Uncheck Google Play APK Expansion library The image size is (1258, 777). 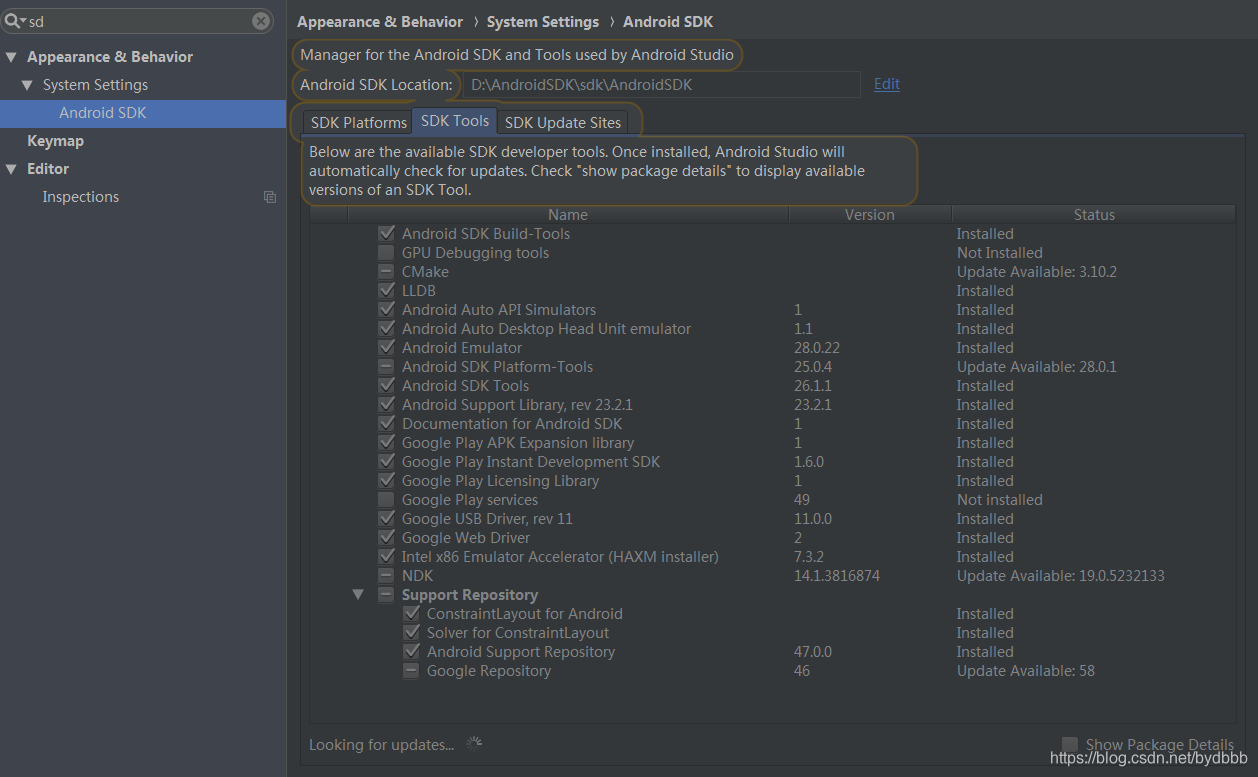[x=386, y=443]
